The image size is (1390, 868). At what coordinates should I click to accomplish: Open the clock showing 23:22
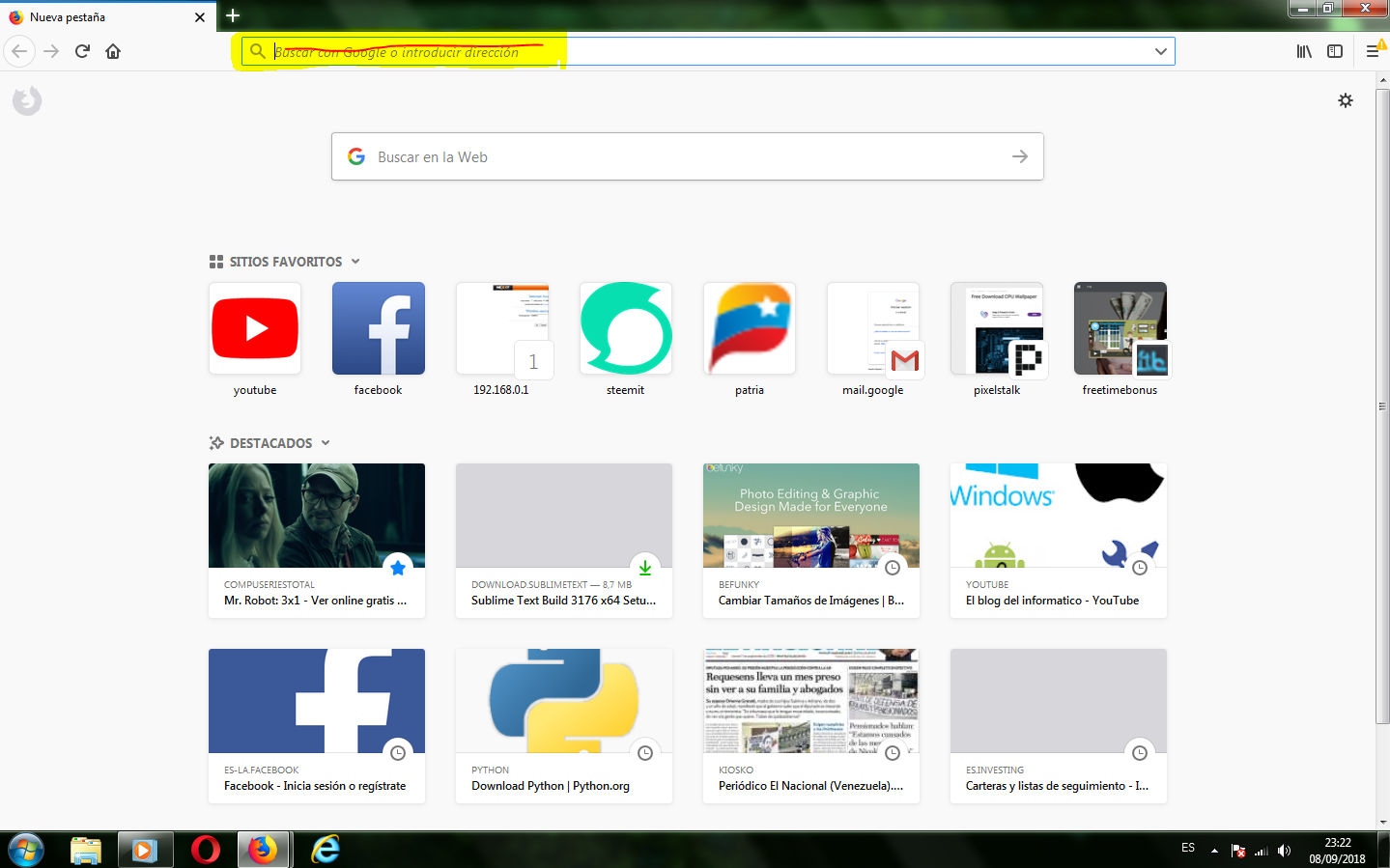(x=1338, y=851)
